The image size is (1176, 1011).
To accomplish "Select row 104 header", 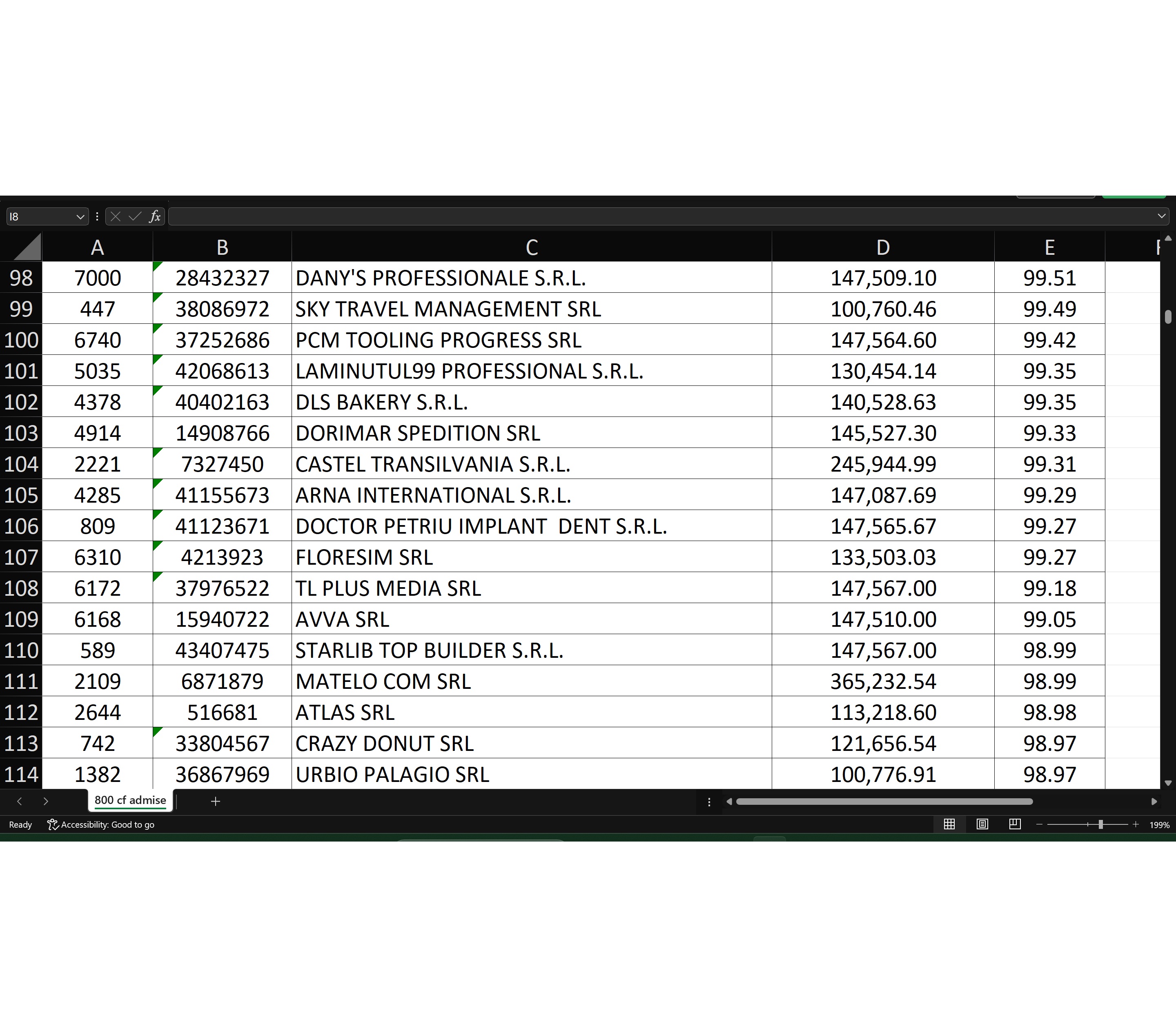I will pos(21,464).
